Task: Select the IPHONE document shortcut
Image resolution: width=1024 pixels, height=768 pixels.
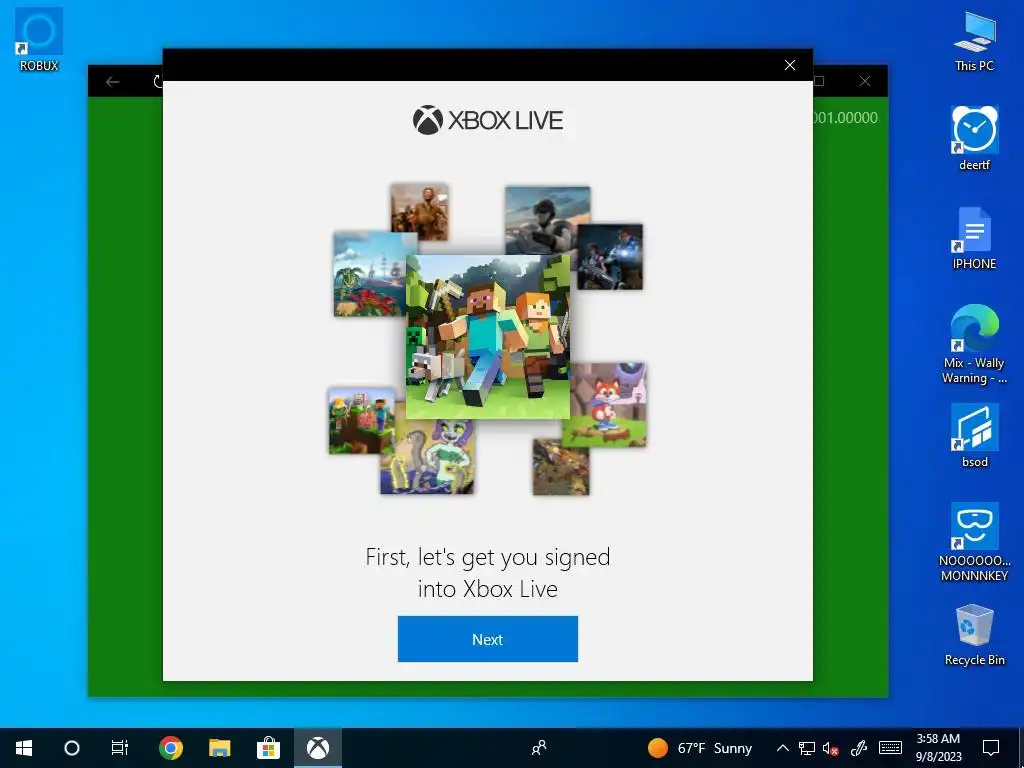Action: tap(974, 238)
